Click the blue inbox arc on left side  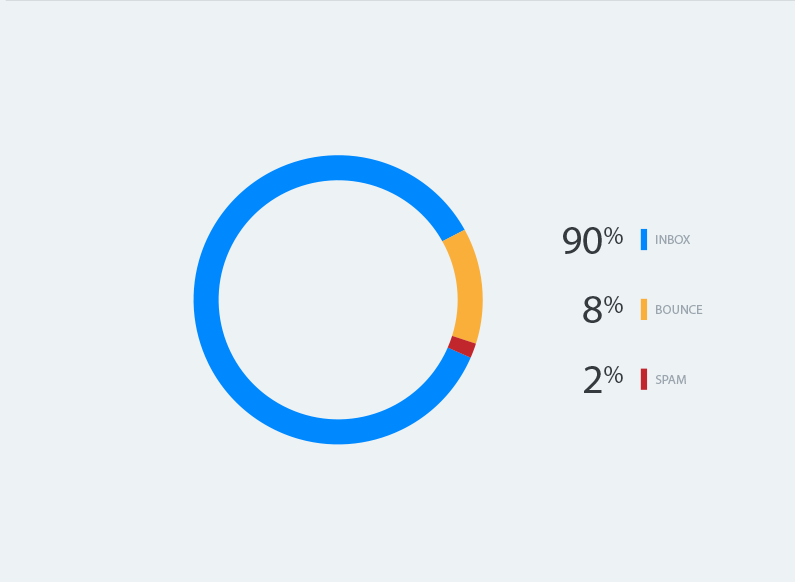pyautogui.click(x=206, y=300)
